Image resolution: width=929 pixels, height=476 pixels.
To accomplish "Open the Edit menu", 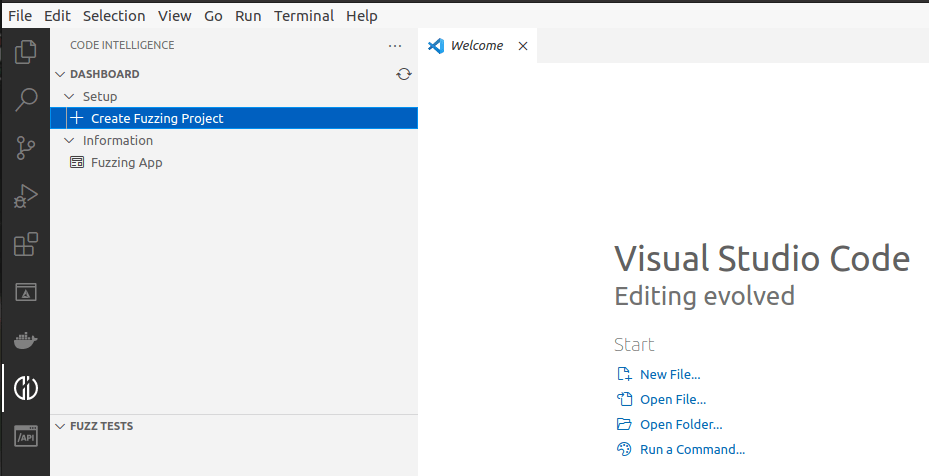I will pos(57,16).
